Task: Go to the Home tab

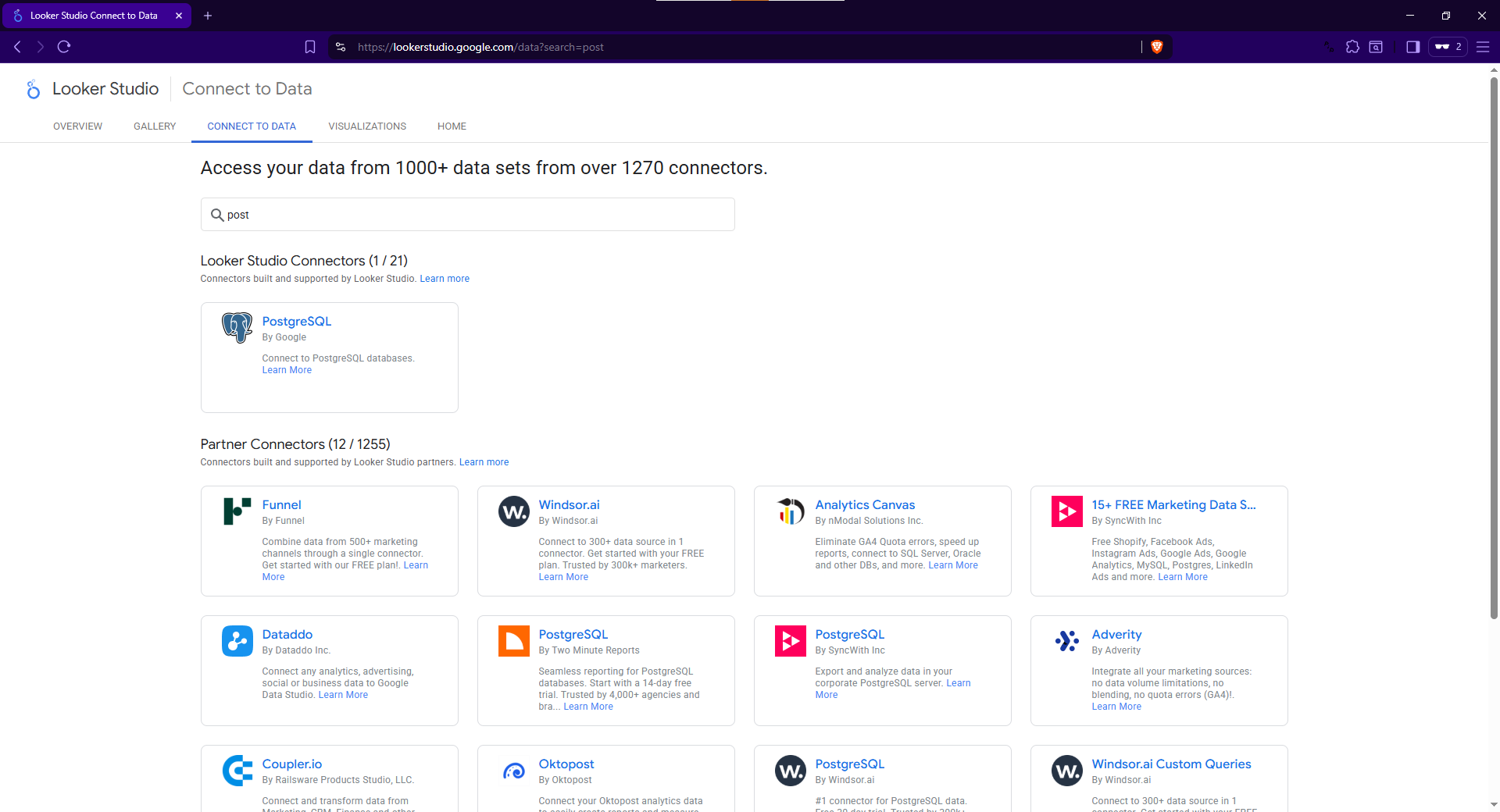Action: pos(452,126)
